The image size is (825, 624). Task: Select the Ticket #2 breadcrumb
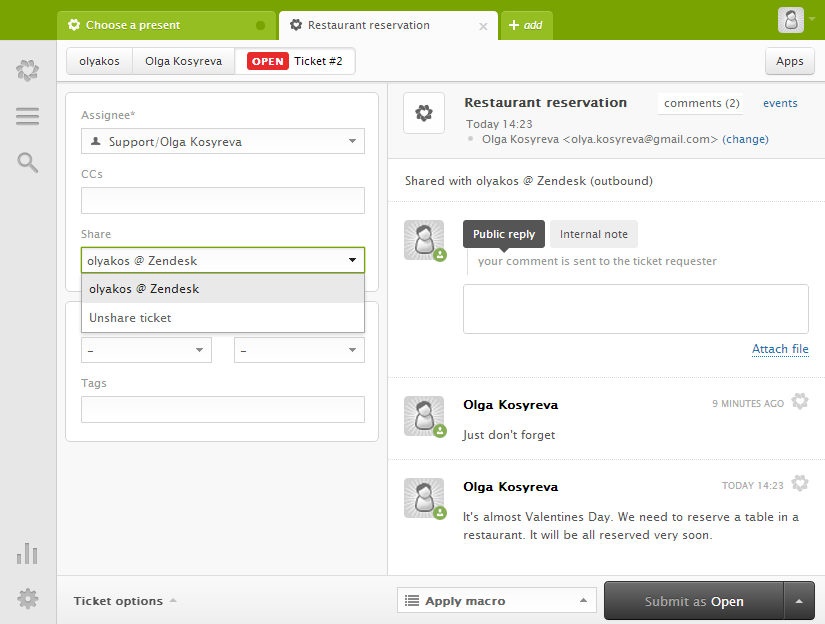[295, 61]
